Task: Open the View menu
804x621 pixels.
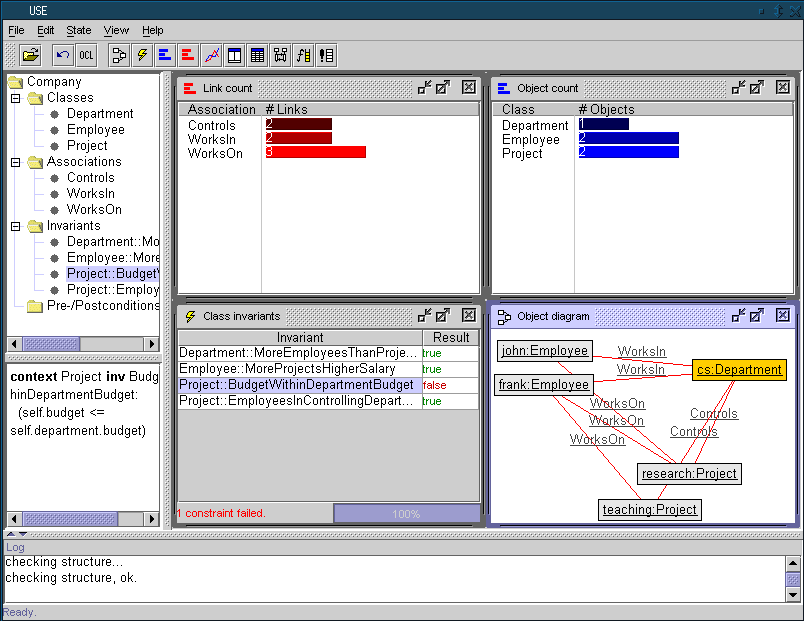Action: point(116,31)
